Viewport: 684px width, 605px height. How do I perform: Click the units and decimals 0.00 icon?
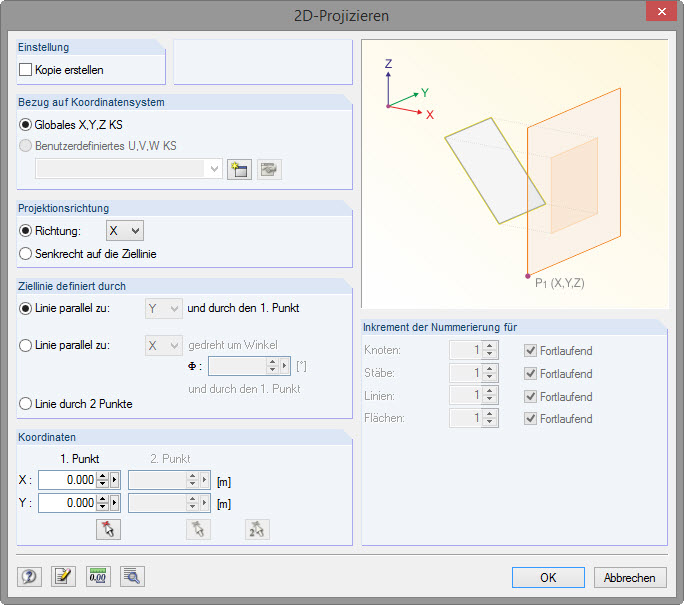(98, 577)
